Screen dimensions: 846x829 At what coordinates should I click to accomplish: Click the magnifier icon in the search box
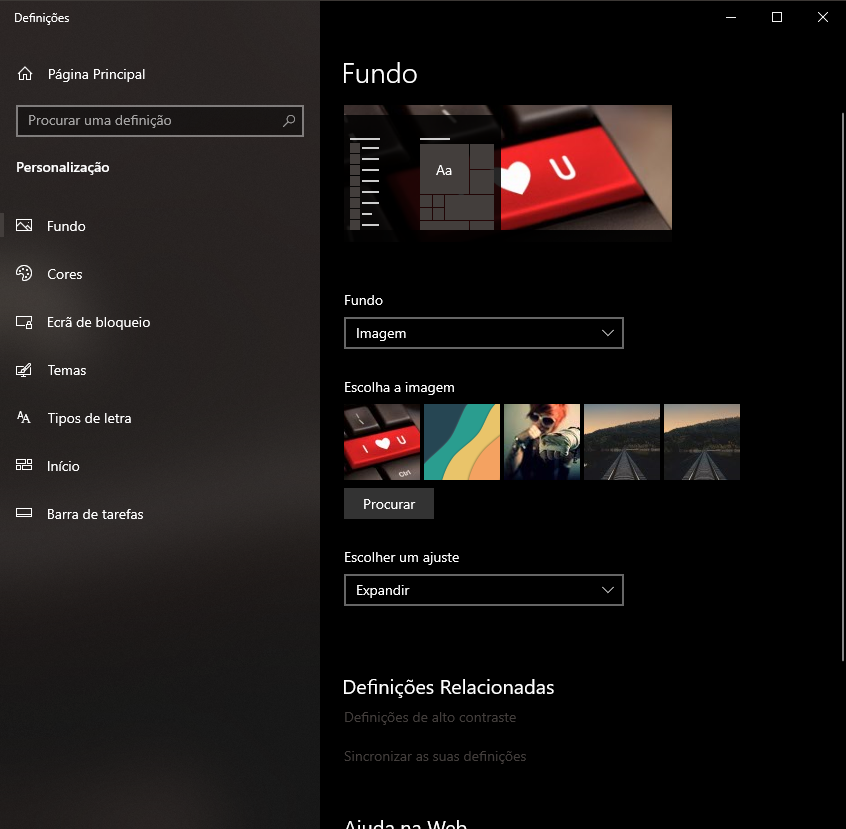289,120
